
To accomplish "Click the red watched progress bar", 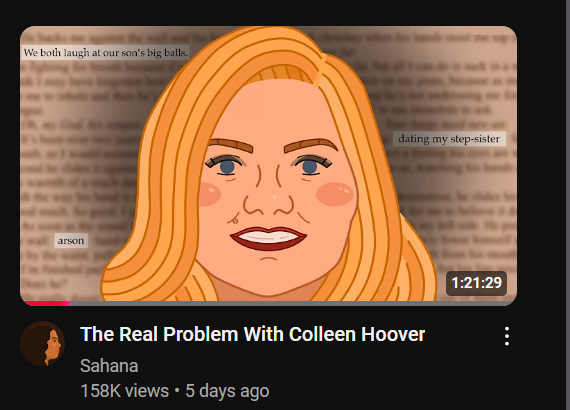I will click(x=46, y=303).
